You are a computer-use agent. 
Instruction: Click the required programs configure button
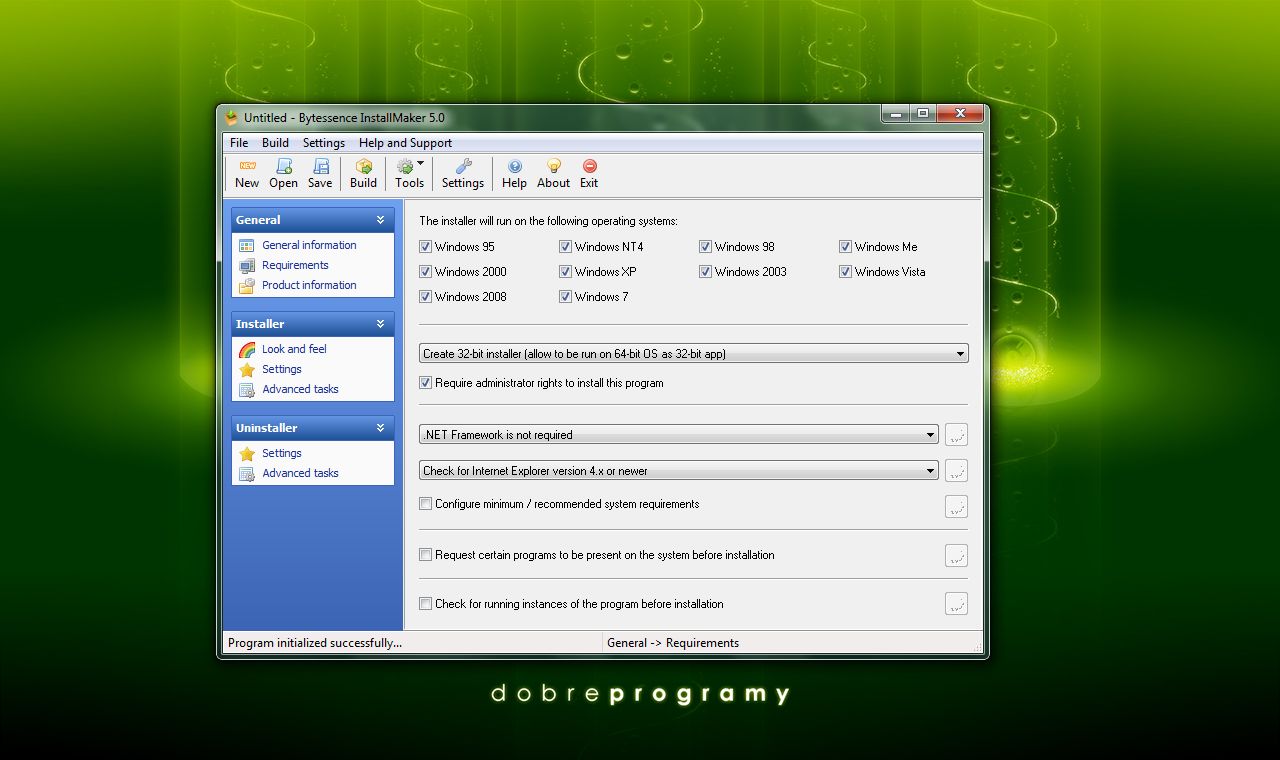(x=956, y=555)
